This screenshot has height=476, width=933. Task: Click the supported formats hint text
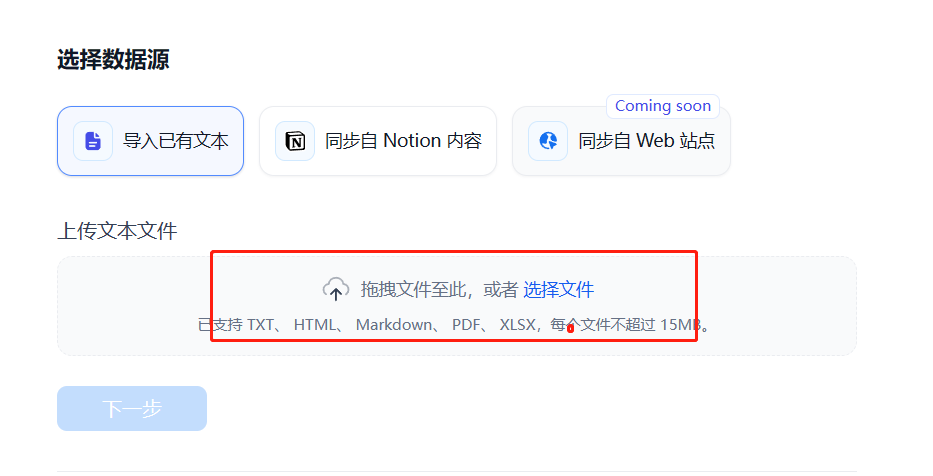pyautogui.click(x=454, y=325)
